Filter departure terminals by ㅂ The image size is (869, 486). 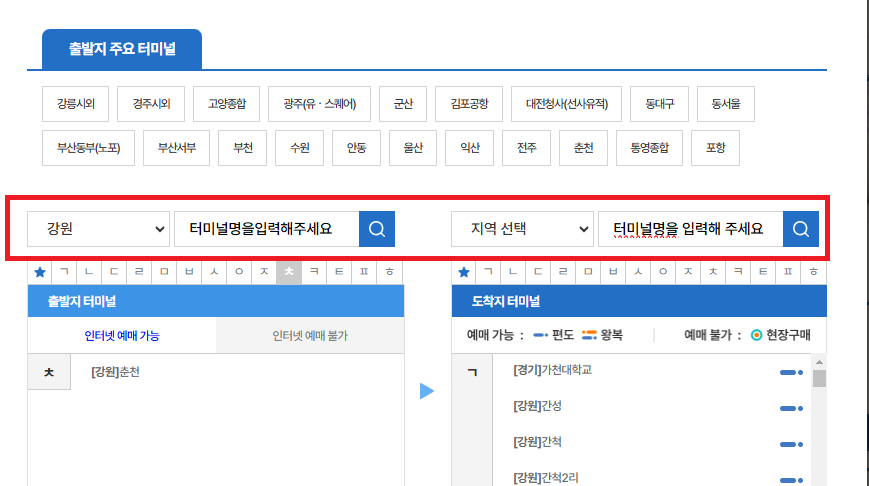[189, 272]
